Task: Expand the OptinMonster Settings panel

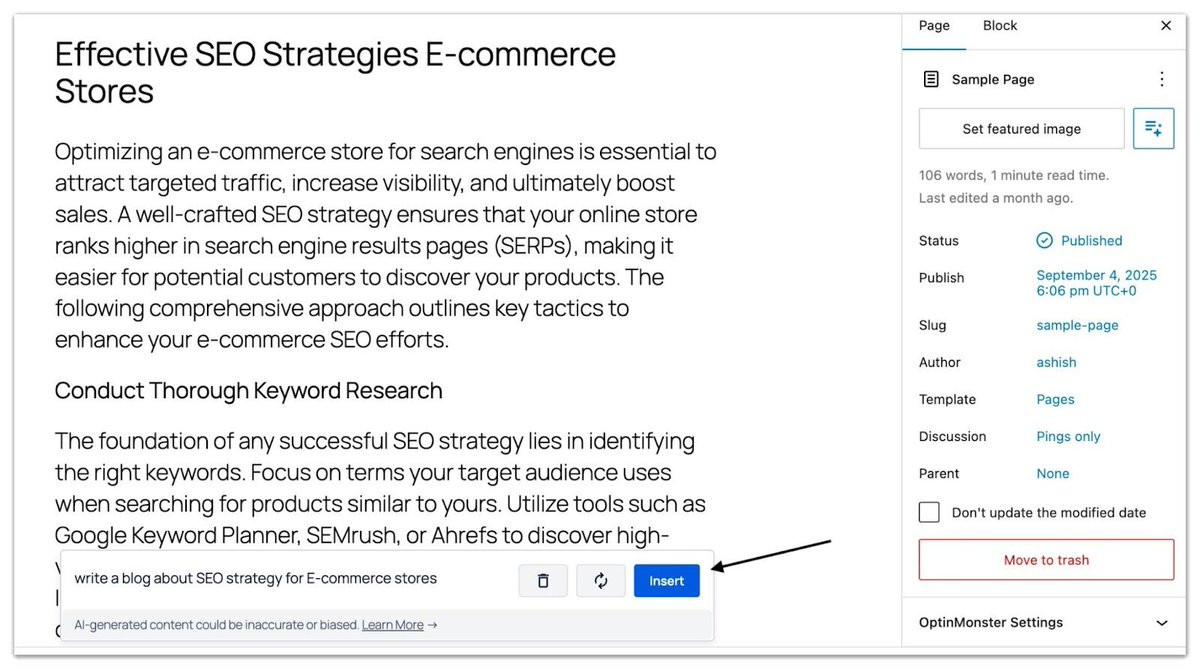Action: point(1046,622)
